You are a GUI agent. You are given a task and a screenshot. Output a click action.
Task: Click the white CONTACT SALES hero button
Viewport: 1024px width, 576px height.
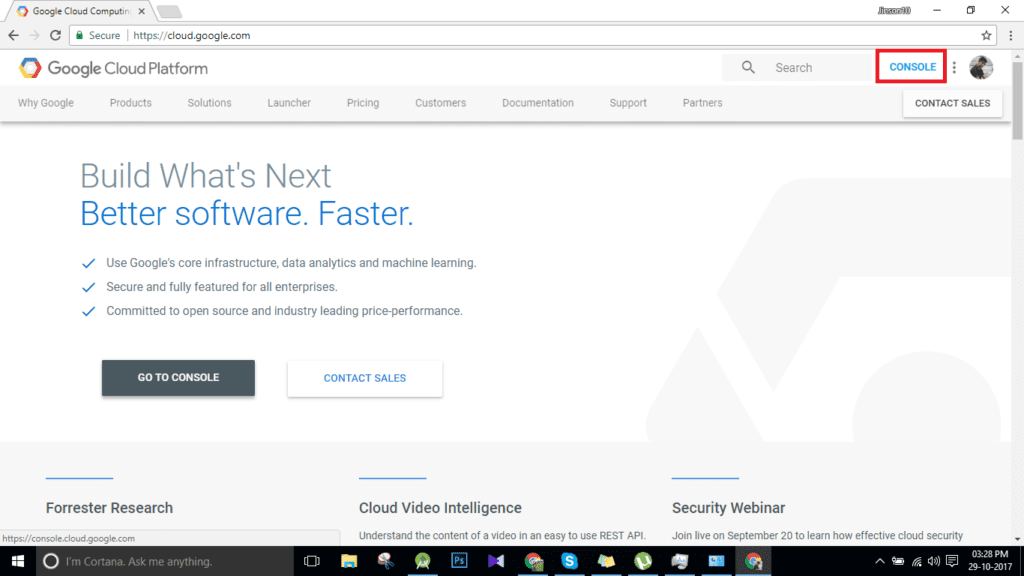tap(364, 378)
